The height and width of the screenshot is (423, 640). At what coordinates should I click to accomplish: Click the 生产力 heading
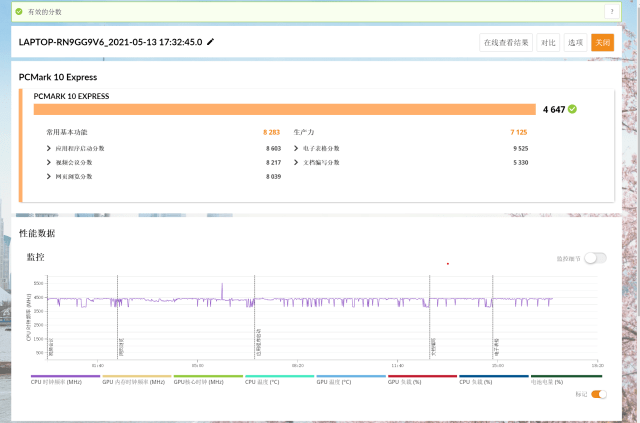[304, 132]
